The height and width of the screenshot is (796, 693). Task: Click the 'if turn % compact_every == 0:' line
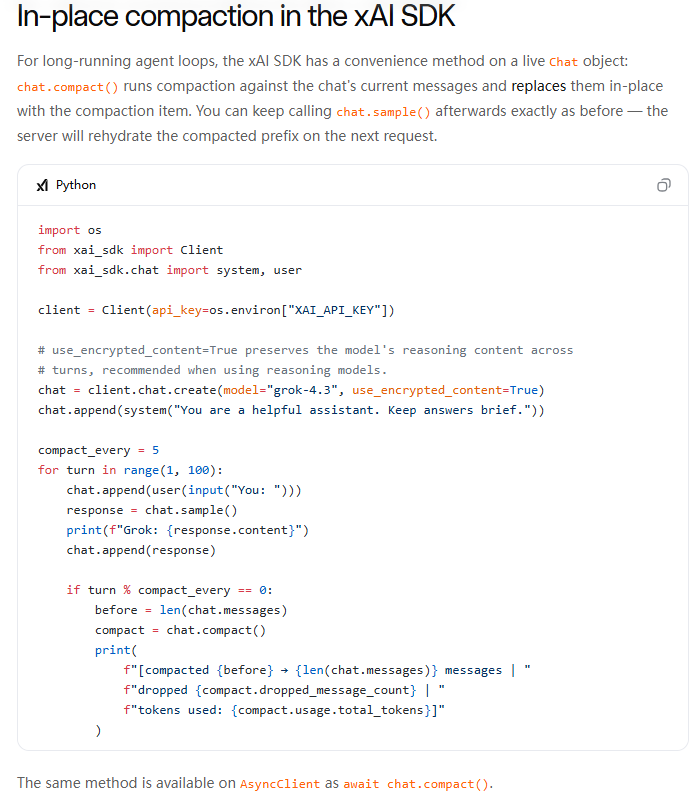170,590
